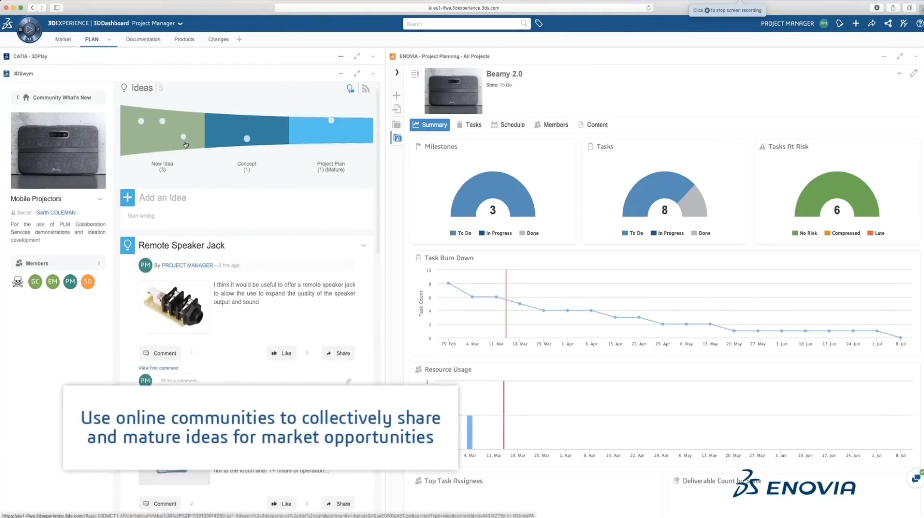
Task: Switch to the Market tab
Action: click(63, 39)
